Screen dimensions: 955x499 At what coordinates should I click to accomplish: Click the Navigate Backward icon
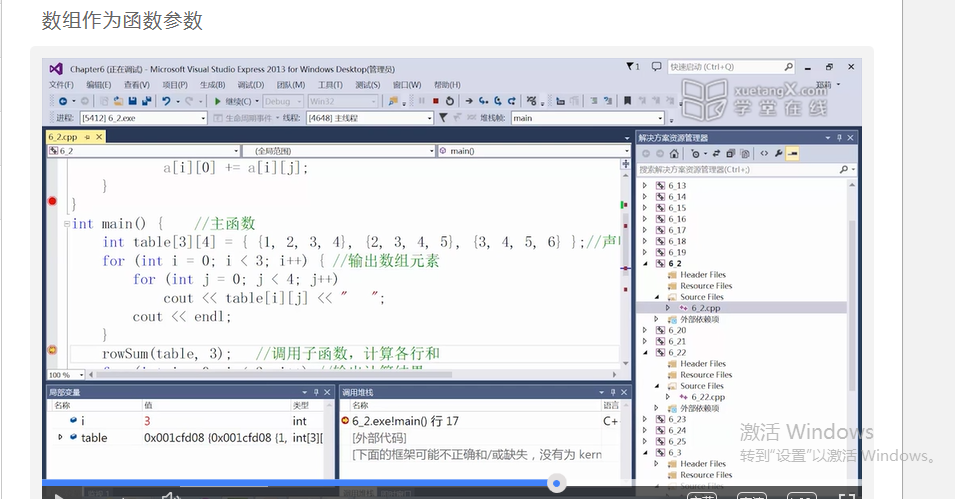63,101
